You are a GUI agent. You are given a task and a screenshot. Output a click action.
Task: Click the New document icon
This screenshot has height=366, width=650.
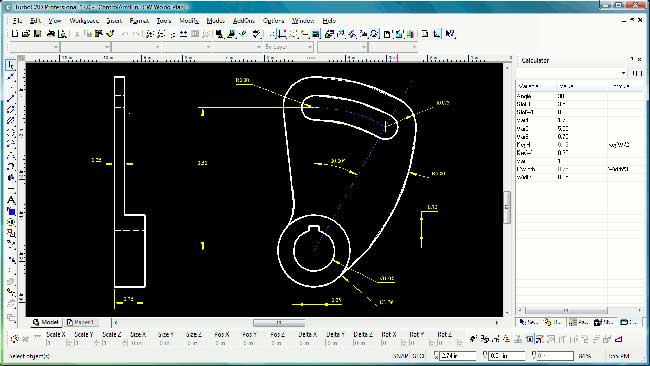(15, 34)
